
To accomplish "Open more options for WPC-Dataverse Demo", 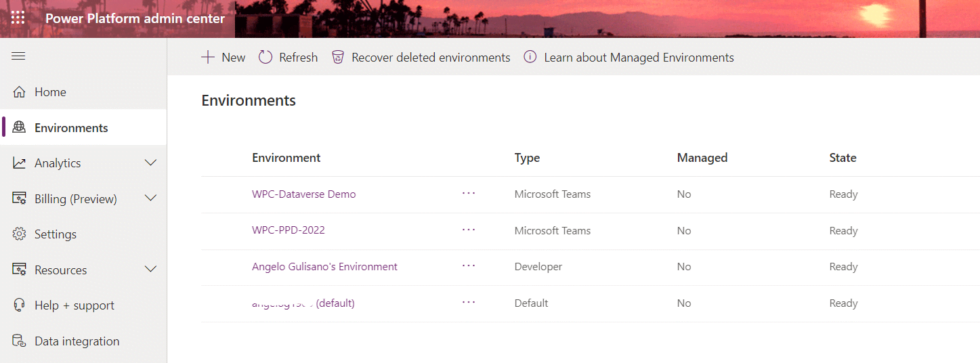I will (469, 193).
